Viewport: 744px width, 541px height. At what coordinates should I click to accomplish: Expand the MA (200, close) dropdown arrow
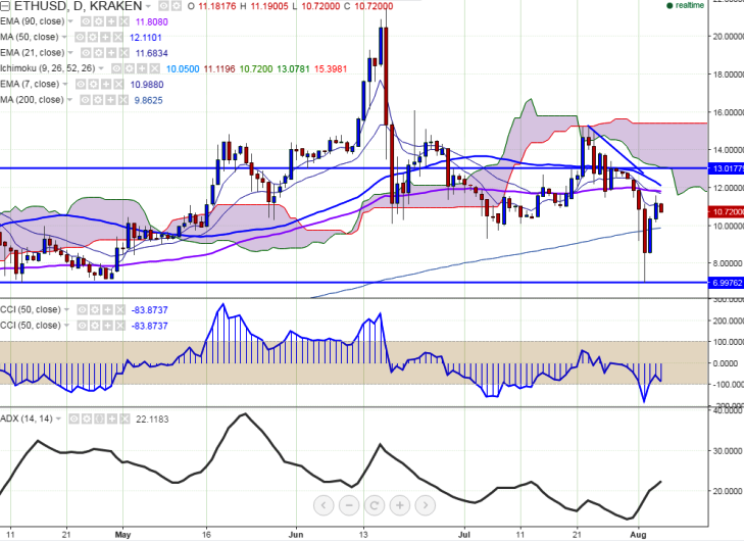click(x=69, y=100)
